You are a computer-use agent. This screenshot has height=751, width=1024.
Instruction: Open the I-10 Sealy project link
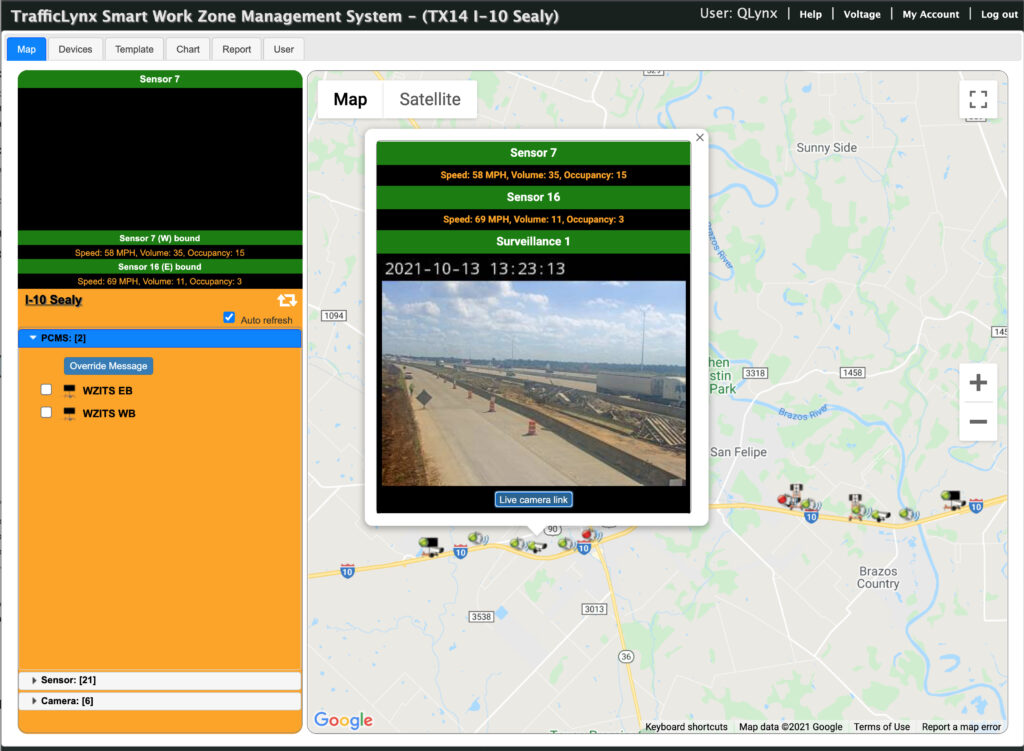(54, 300)
